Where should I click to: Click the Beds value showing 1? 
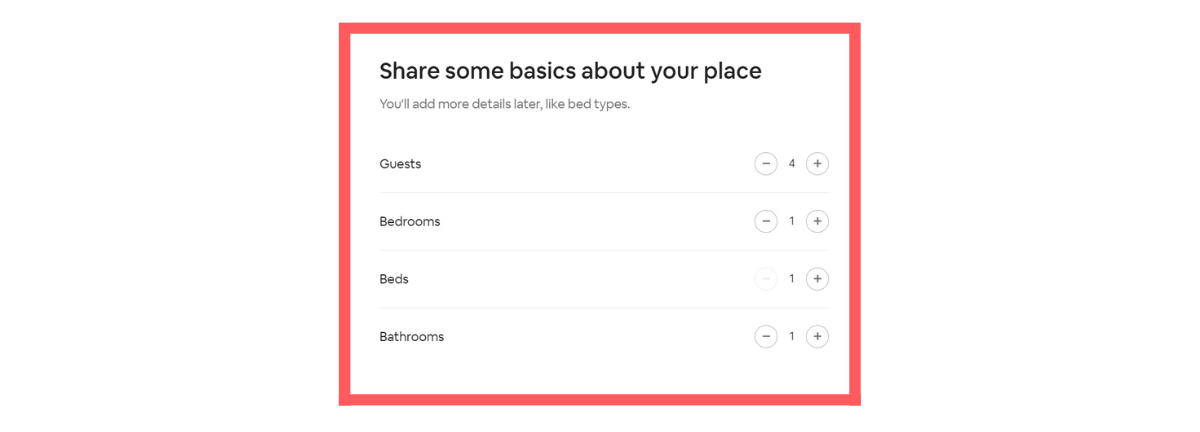792,279
